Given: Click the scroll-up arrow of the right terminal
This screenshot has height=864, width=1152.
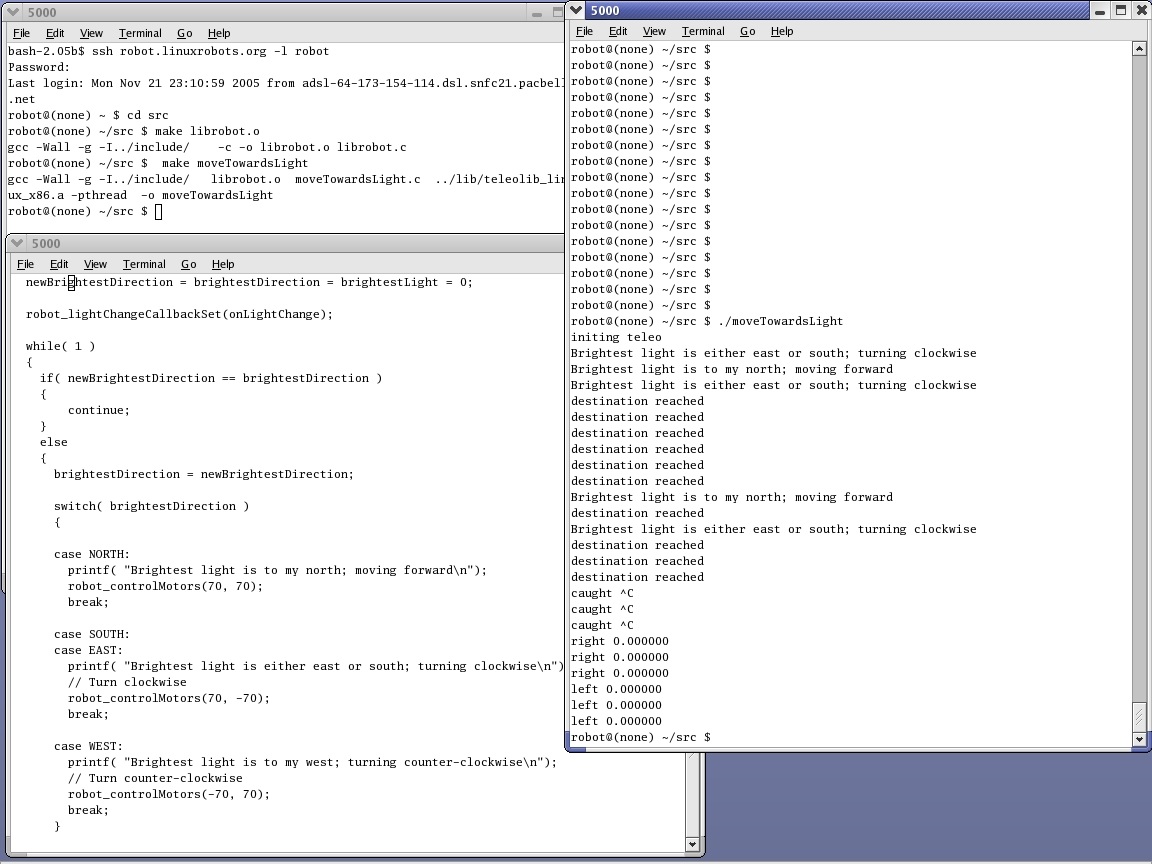Looking at the screenshot, I should pos(1141,46).
